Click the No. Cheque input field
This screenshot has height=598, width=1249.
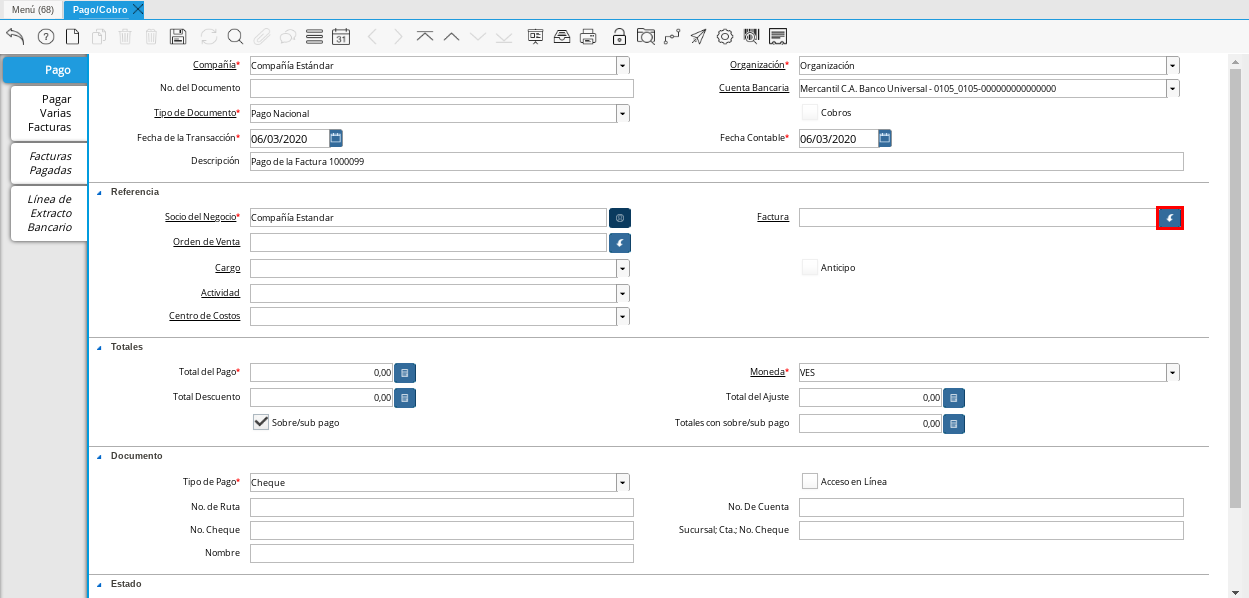point(441,530)
